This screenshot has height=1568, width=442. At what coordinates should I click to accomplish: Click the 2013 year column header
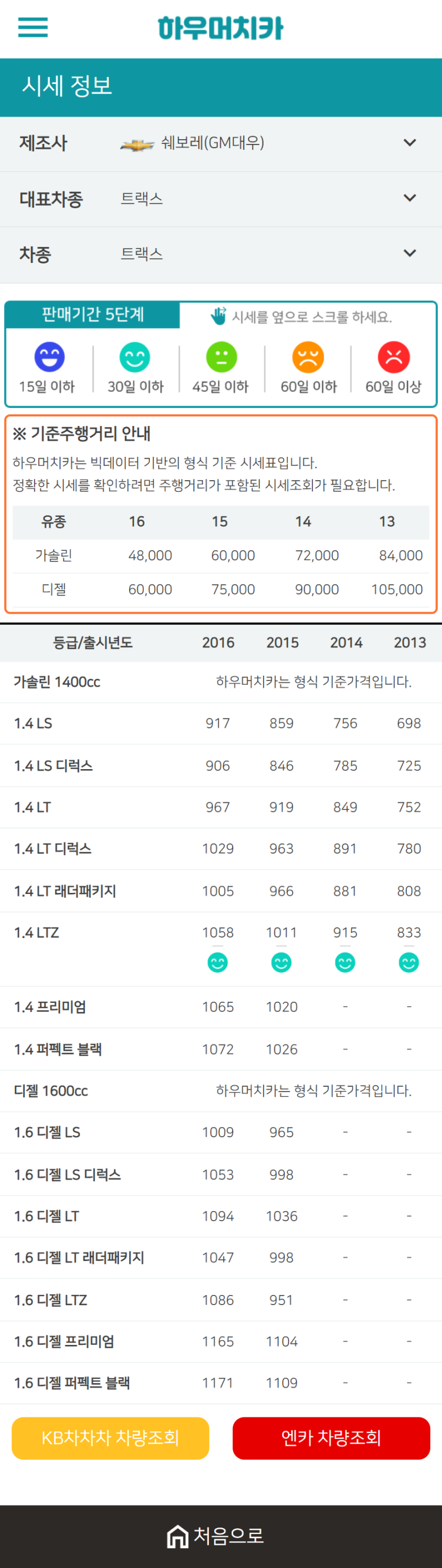pyautogui.click(x=410, y=642)
